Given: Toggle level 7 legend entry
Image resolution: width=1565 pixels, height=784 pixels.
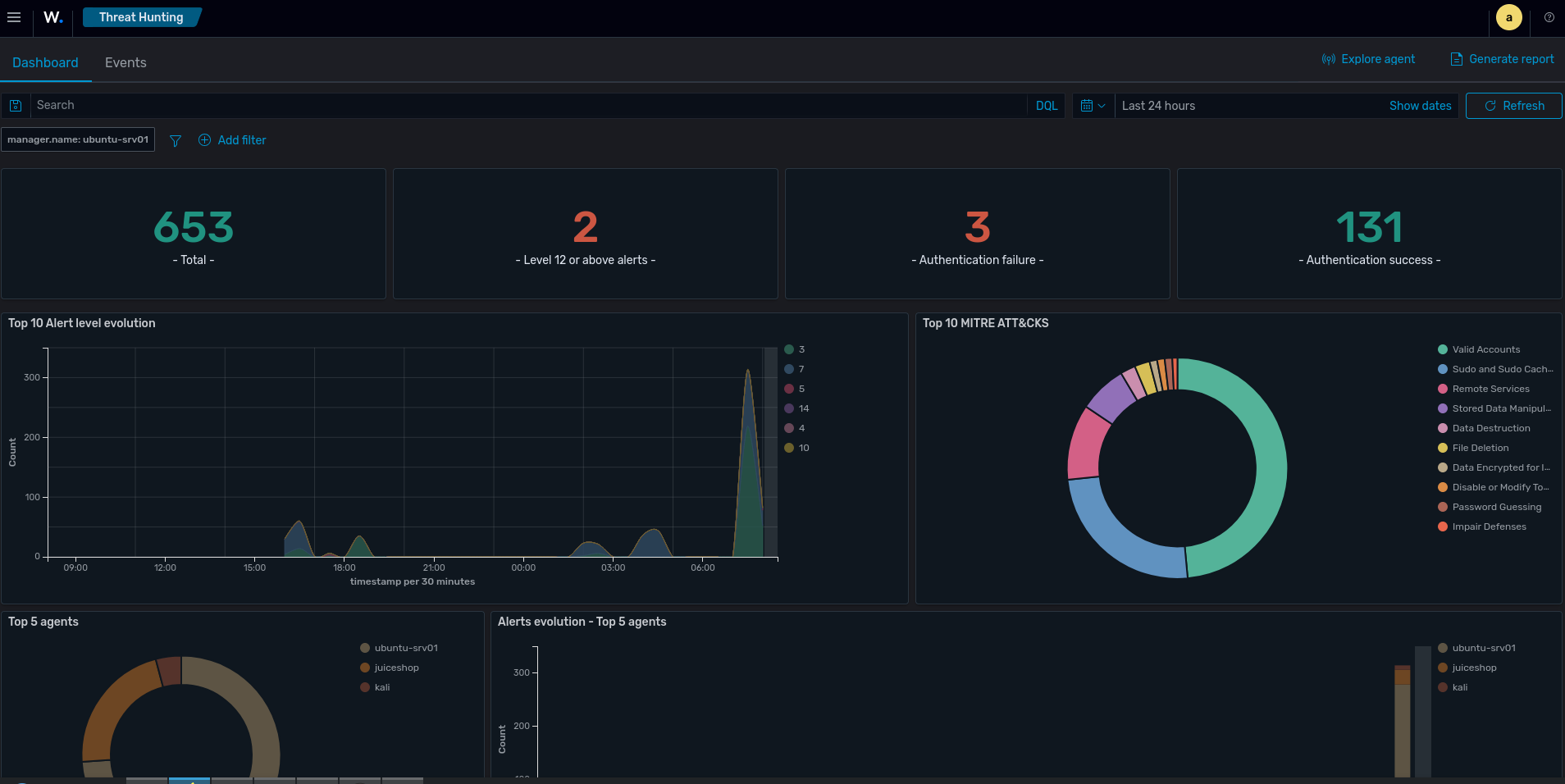Looking at the screenshot, I should (x=794, y=369).
